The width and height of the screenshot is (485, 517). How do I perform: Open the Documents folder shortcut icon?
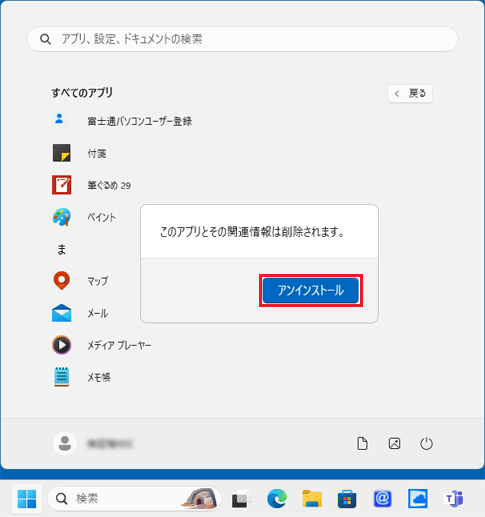click(x=362, y=444)
